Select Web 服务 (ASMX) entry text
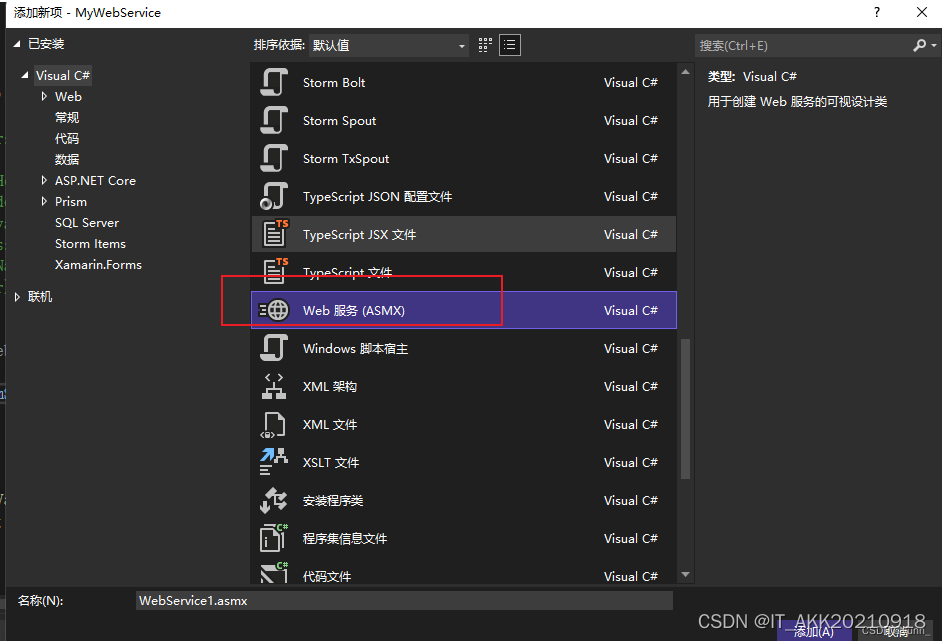The height and width of the screenshot is (641, 942). tap(354, 311)
